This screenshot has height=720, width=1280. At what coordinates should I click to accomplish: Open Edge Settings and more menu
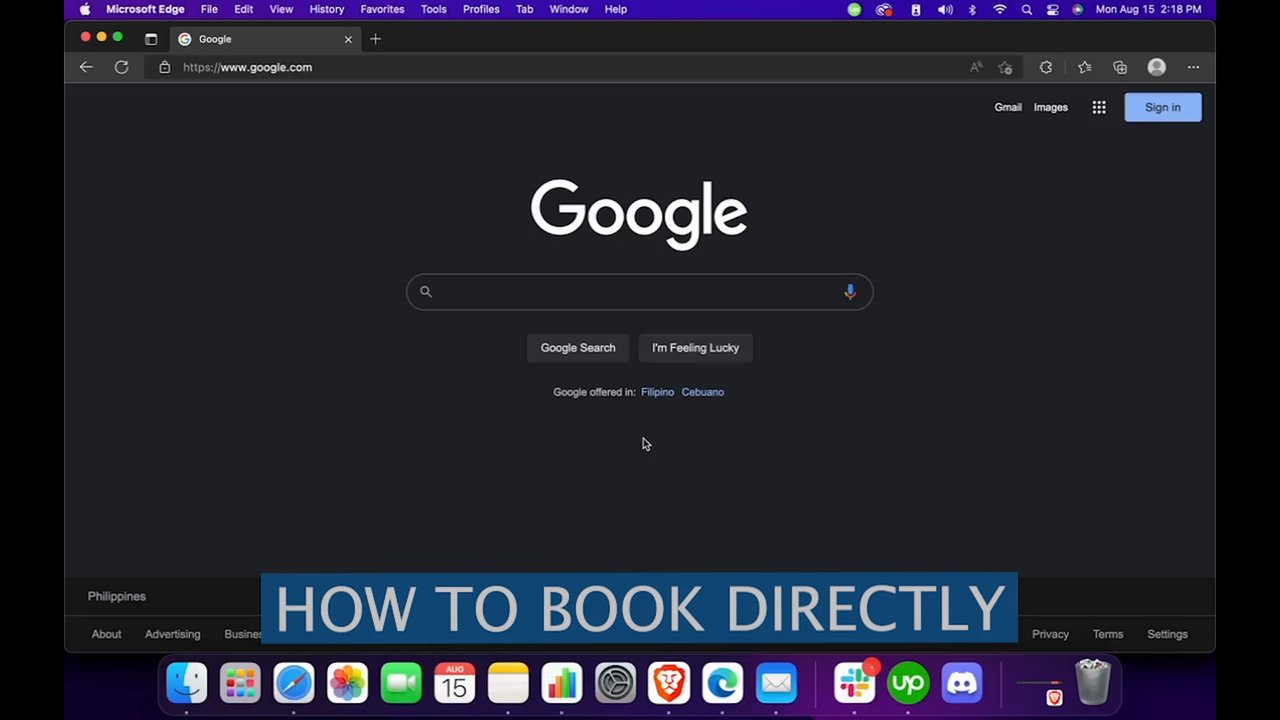(x=1193, y=67)
